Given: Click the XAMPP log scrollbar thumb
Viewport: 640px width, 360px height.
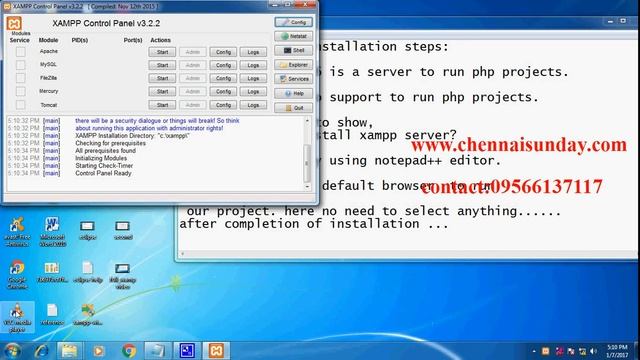Looking at the screenshot, I should click(x=307, y=163).
